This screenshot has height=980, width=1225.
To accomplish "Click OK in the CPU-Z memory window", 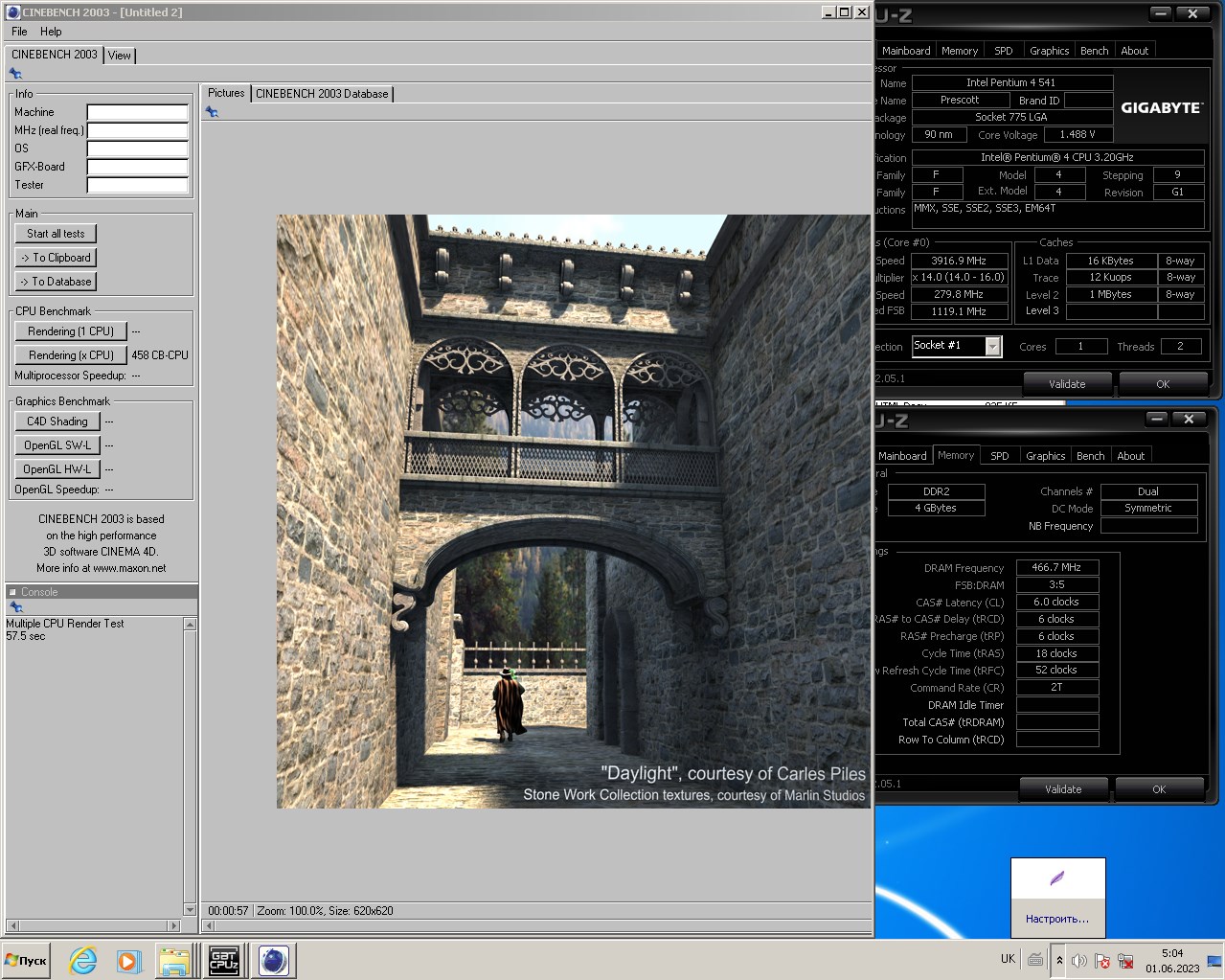I will click(x=1159, y=789).
